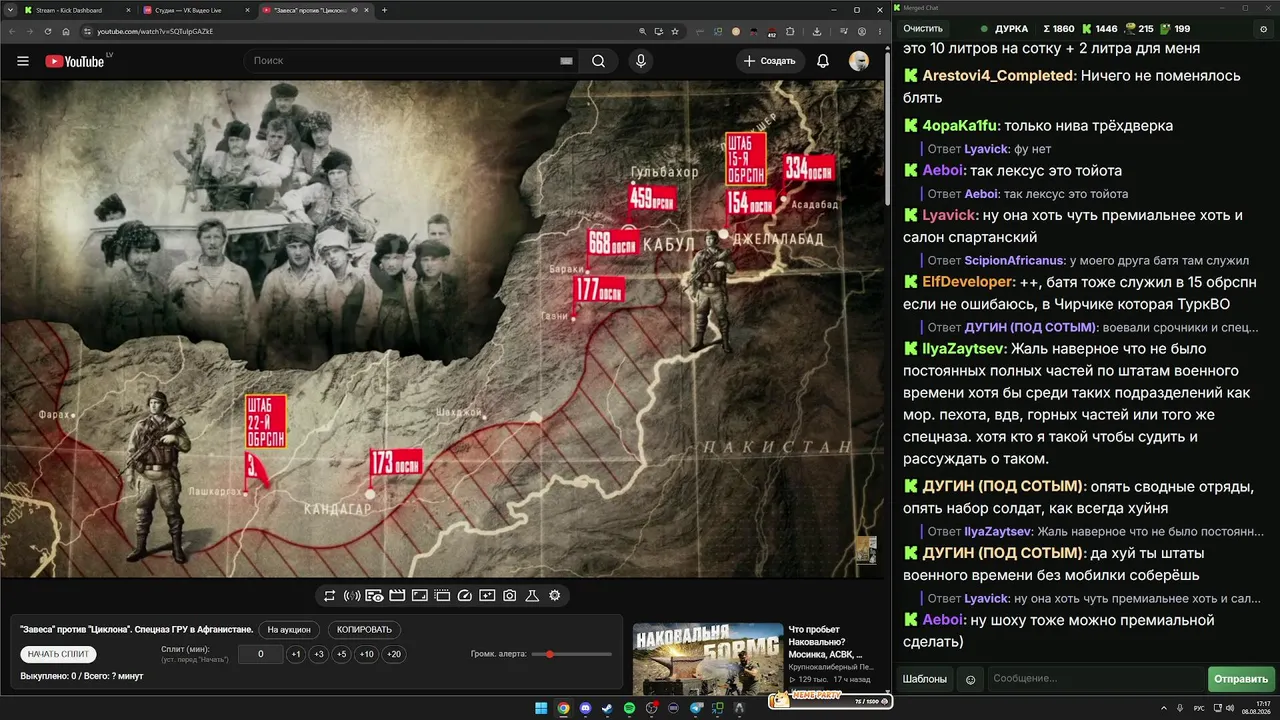Click the broadcast signal icon in video toolbar
Image resolution: width=1280 pixels, height=720 pixels.
[x=352, y=596]
